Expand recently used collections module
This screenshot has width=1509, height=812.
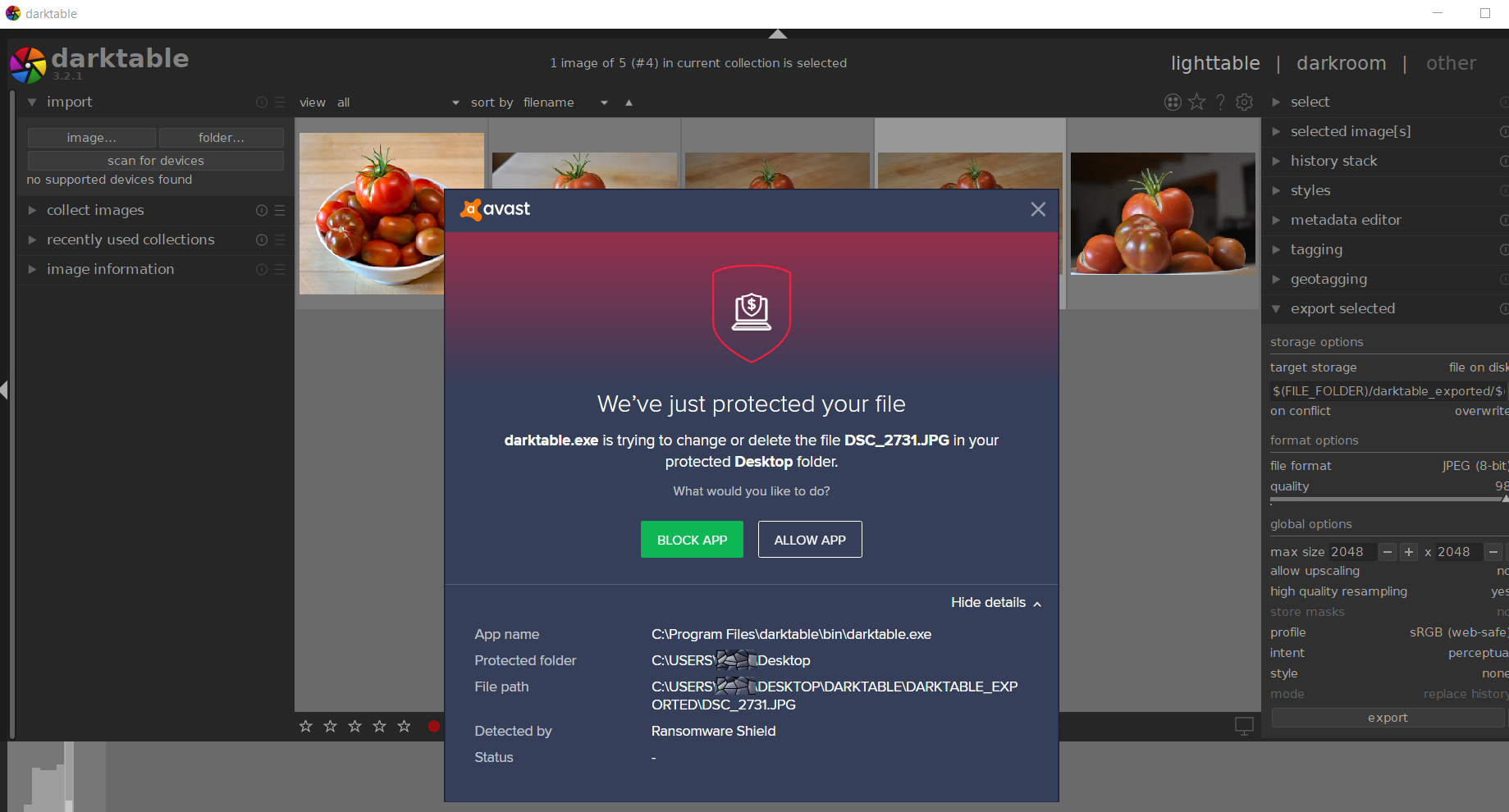(x=32, y=240)
